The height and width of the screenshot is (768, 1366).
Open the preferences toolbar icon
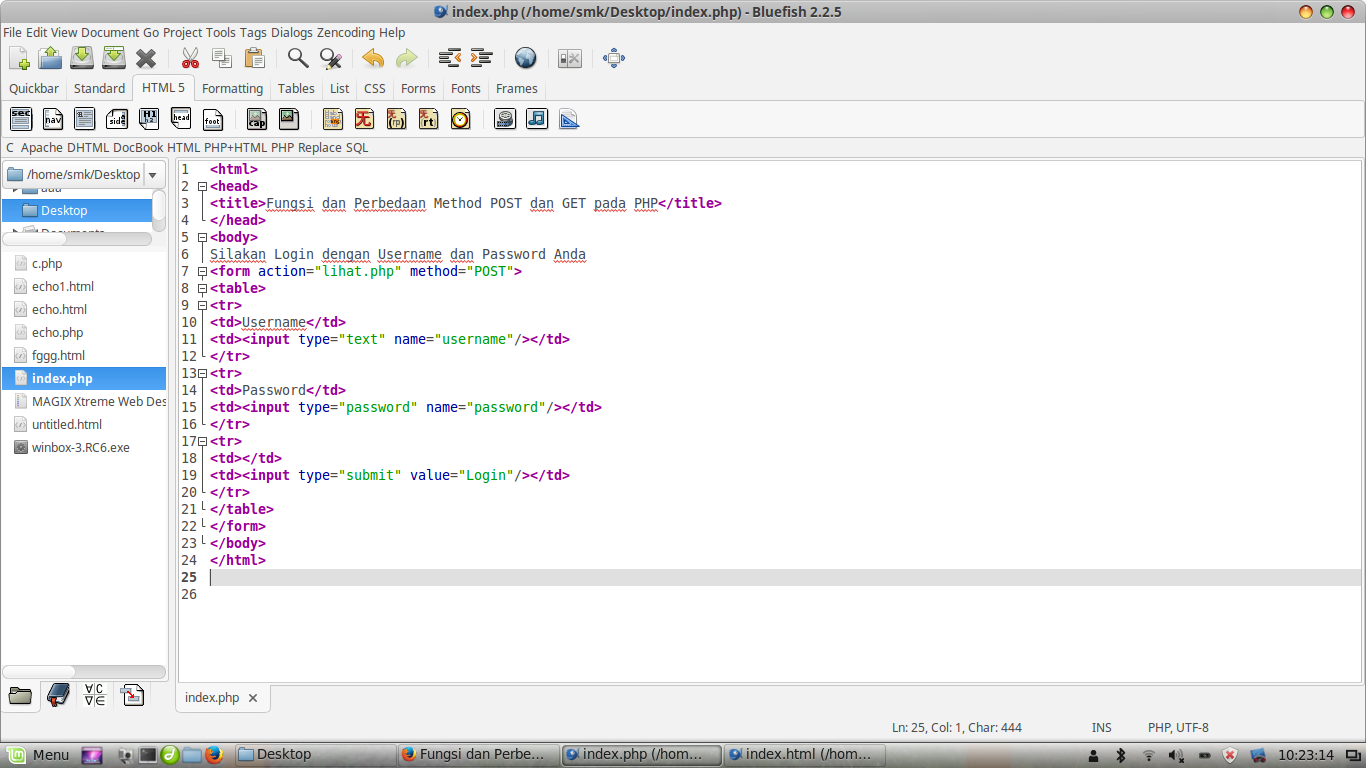coord(570,58)
